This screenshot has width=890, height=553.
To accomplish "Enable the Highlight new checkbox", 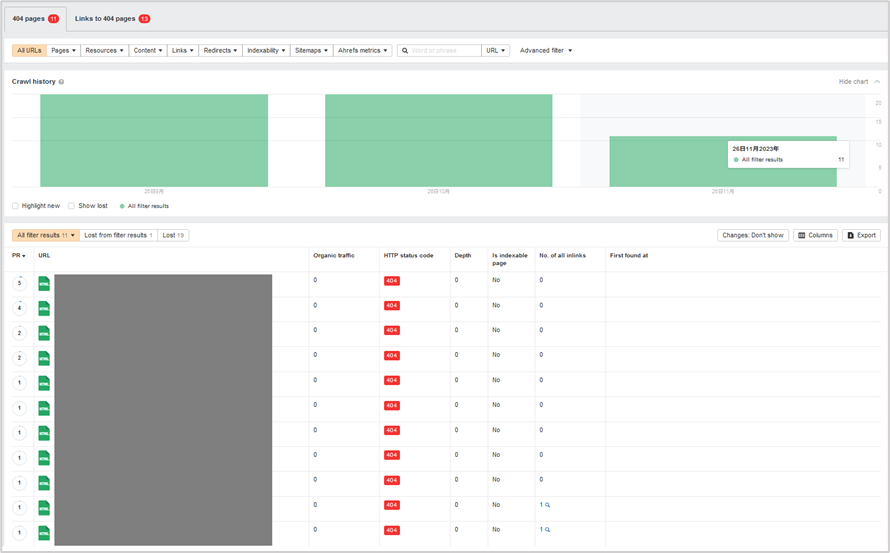I will point(15,206).
